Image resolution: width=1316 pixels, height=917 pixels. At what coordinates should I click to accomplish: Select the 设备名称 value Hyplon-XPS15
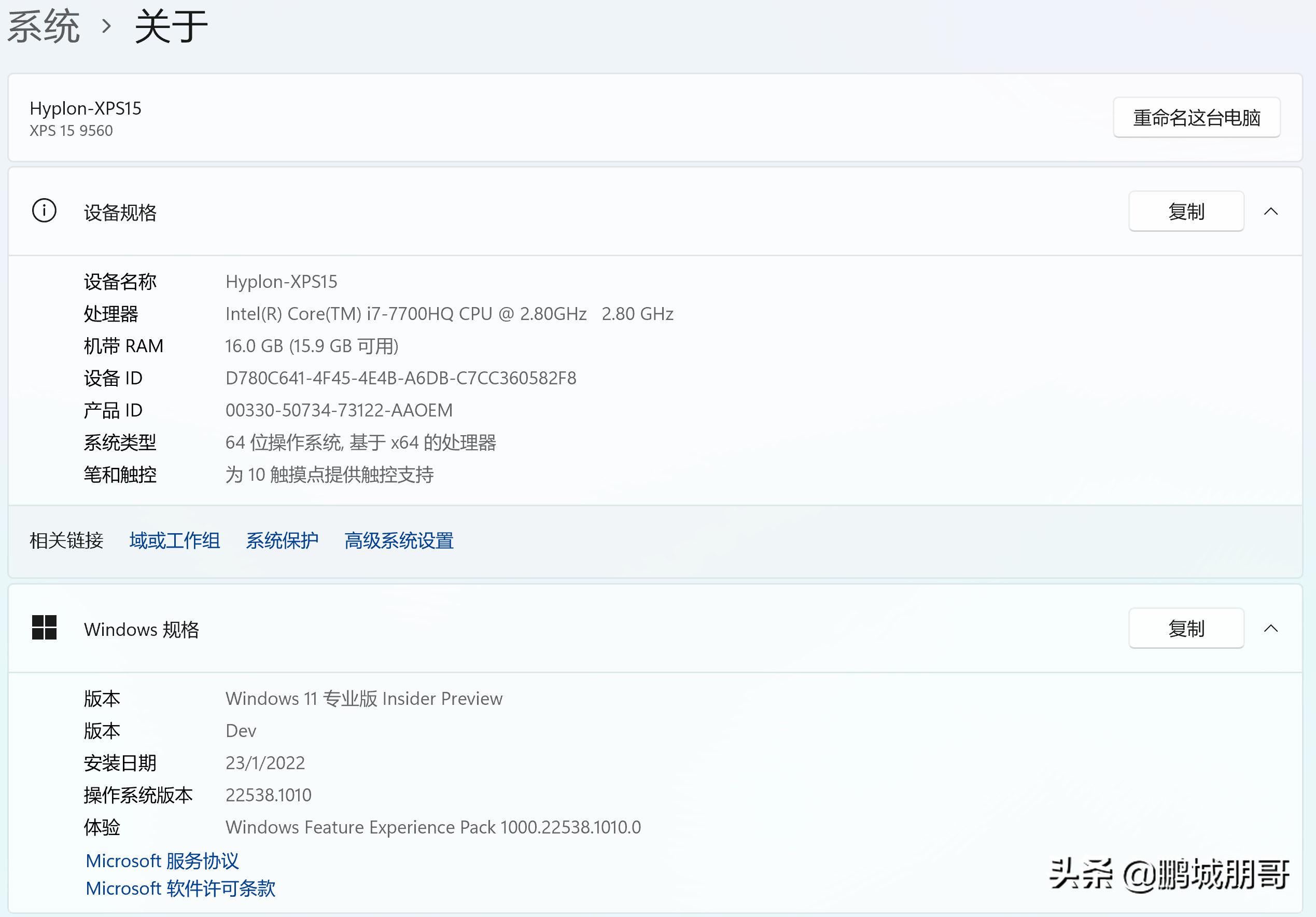[282, 282]
